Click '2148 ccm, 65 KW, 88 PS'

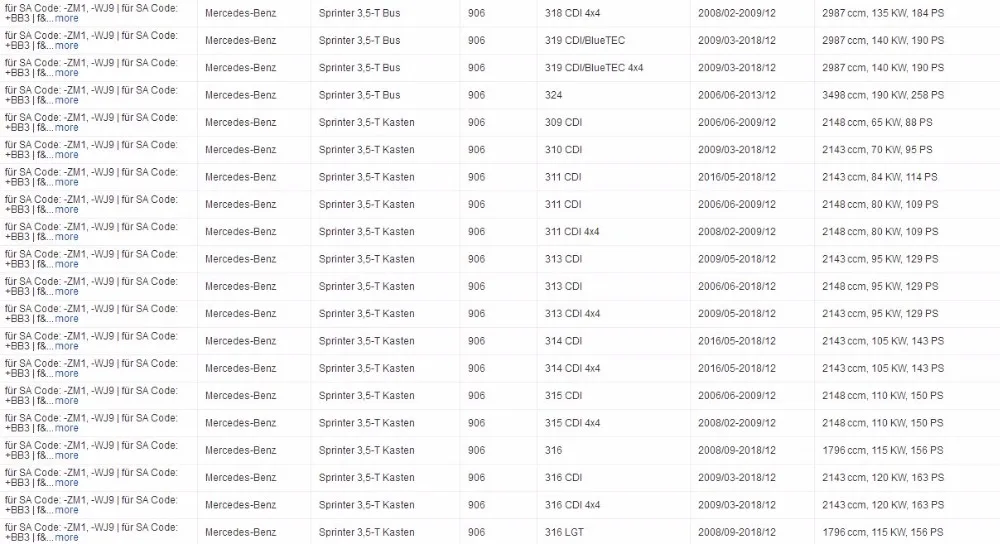877,122
